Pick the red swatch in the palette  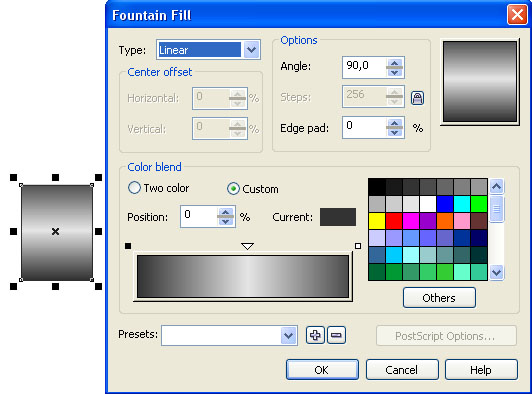[394, 221]
